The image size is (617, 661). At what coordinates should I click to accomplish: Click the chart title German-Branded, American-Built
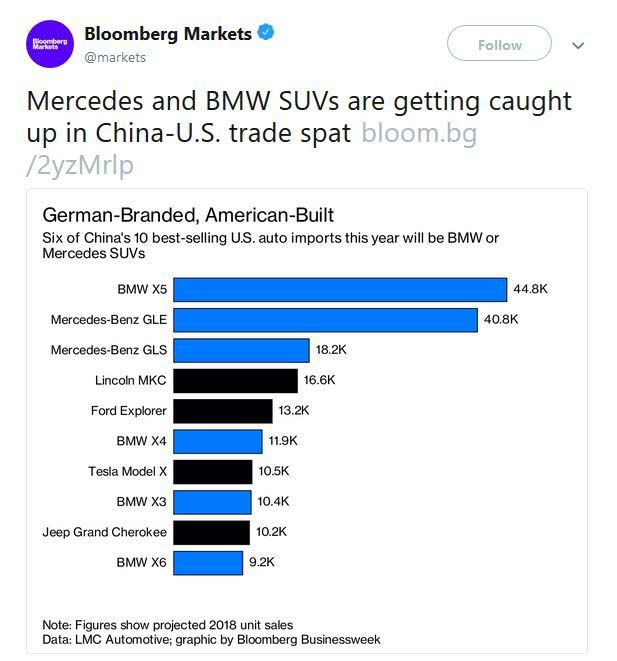(188, 215)
